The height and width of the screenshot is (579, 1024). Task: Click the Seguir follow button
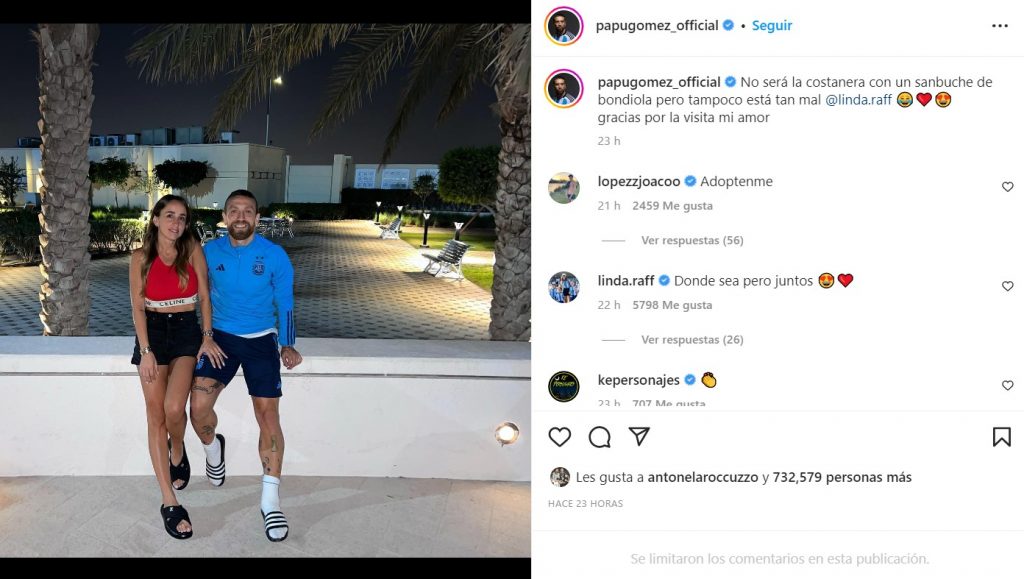click(x=772, y=25)
